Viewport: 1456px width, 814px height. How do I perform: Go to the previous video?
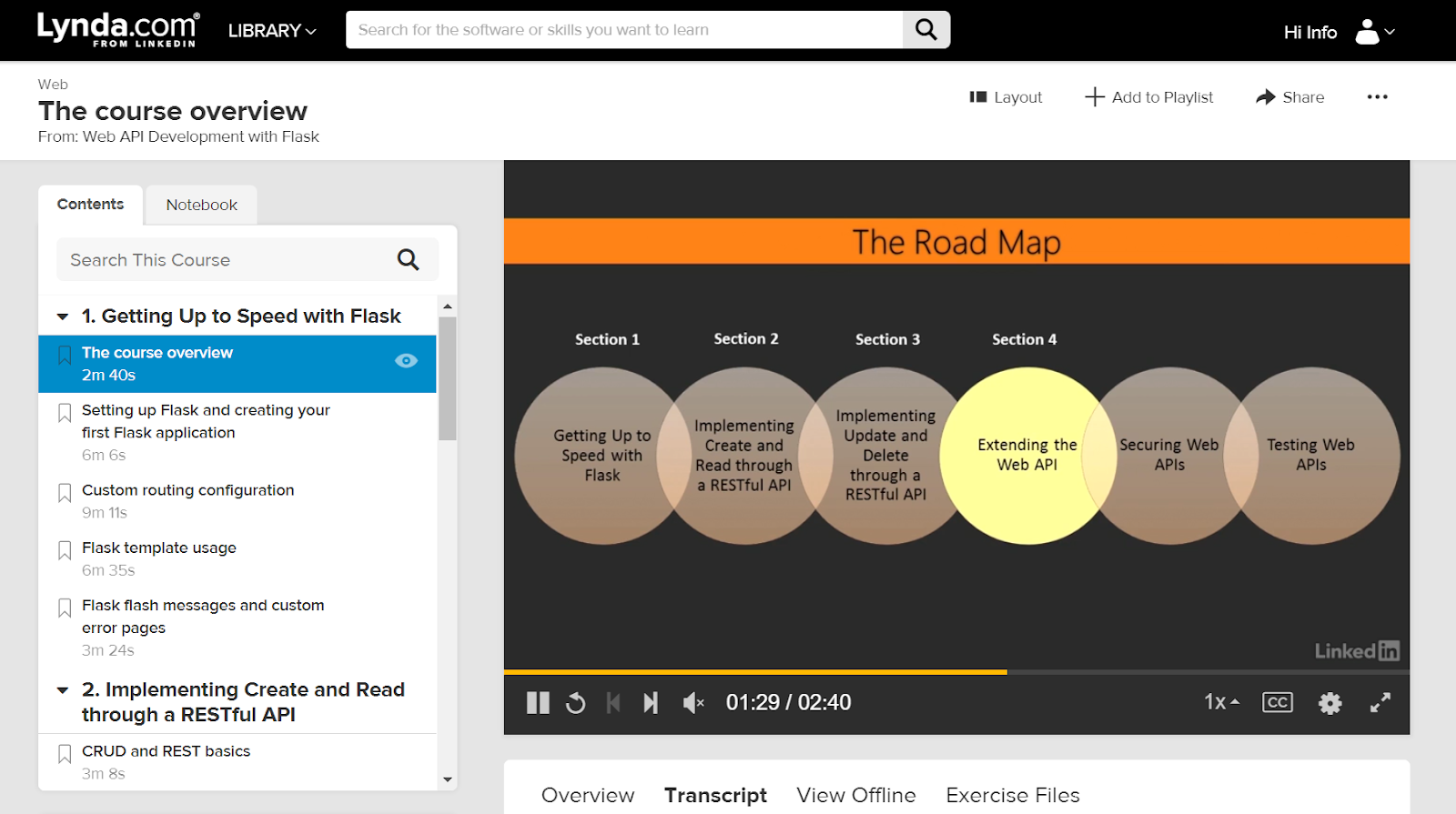coord(613,703)
